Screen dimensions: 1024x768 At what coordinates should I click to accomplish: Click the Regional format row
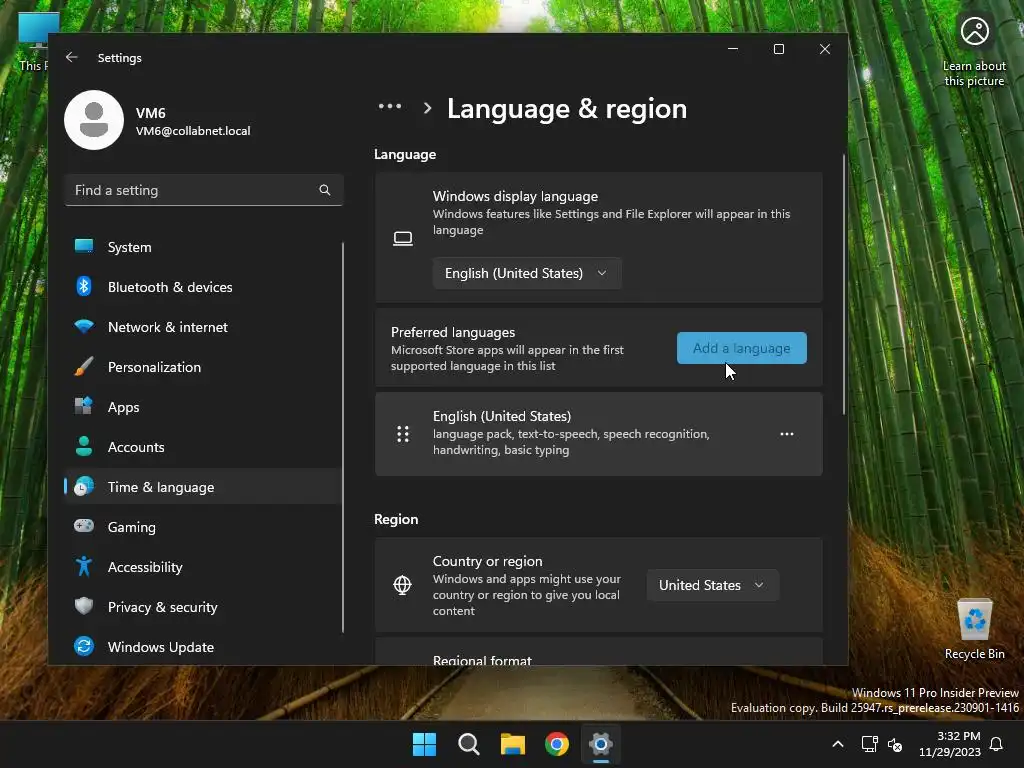(599, 653)
